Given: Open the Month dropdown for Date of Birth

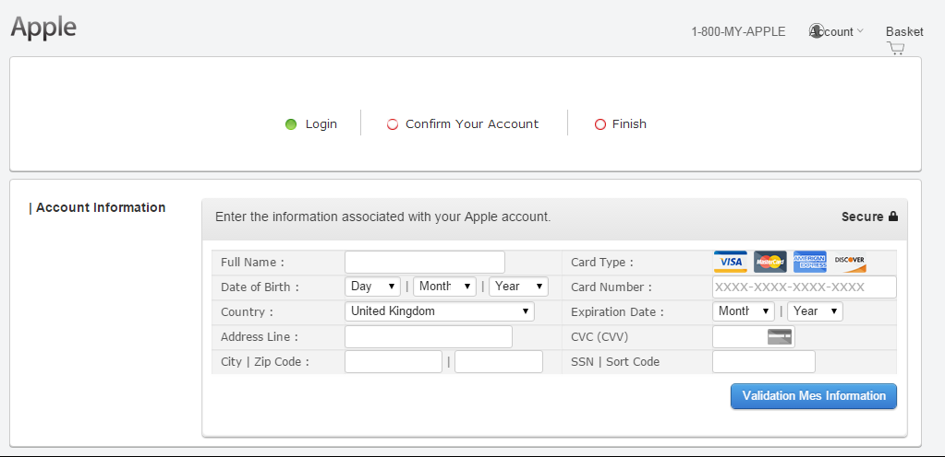Looking at the screenshot, I should (445, 286).
